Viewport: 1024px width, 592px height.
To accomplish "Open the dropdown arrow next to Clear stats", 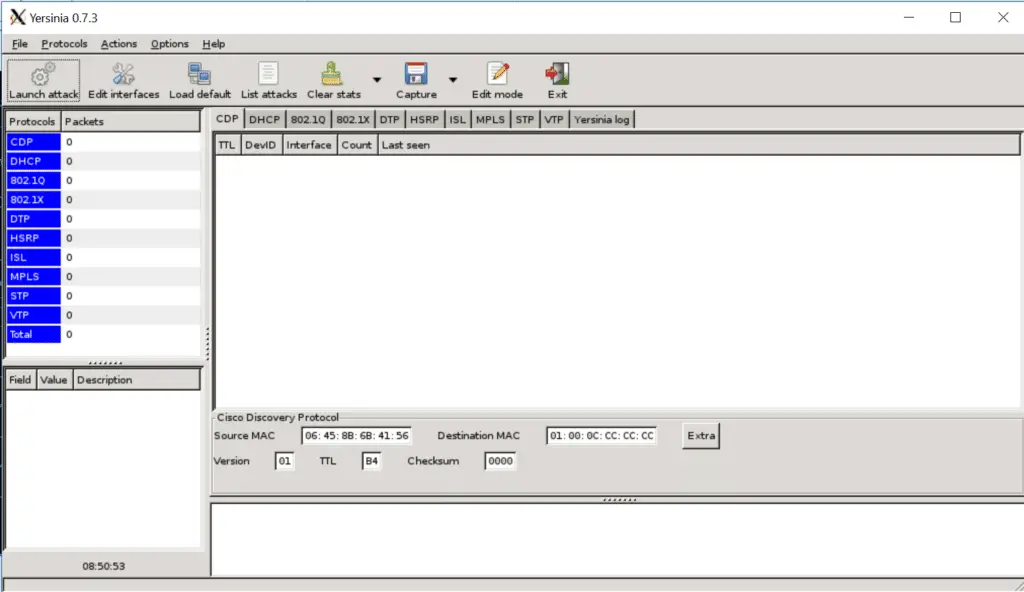I will 376,78.
